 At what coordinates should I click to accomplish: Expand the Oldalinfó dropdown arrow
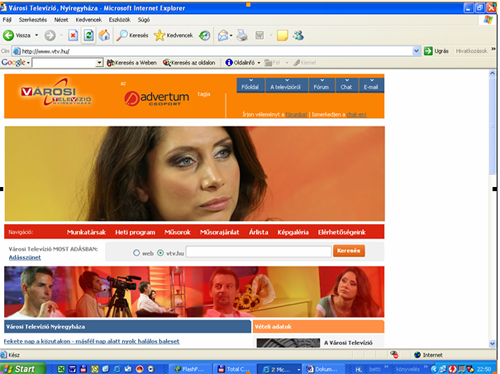coord(259,63)
